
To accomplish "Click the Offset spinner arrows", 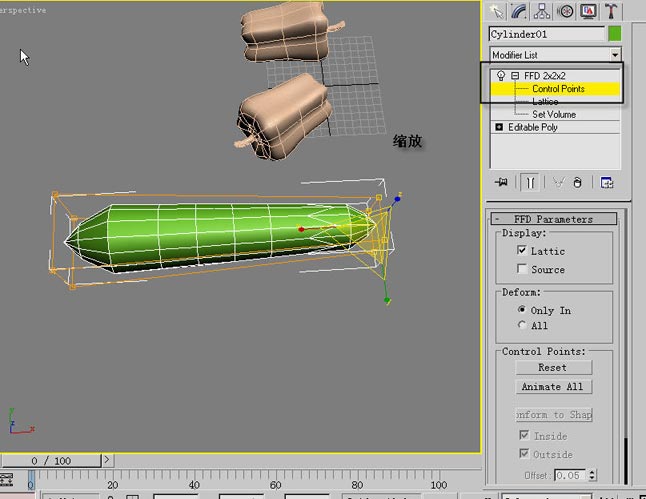I will [592, 476].
